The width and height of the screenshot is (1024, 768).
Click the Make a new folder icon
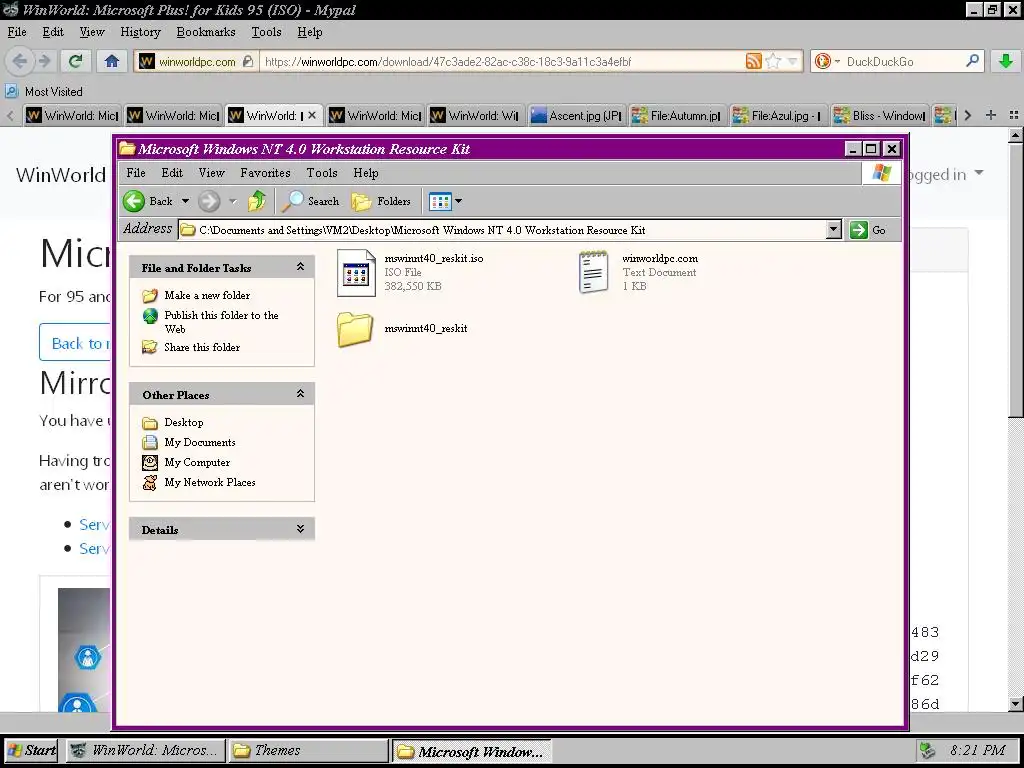pyautogui.click(x=150, y=295)
